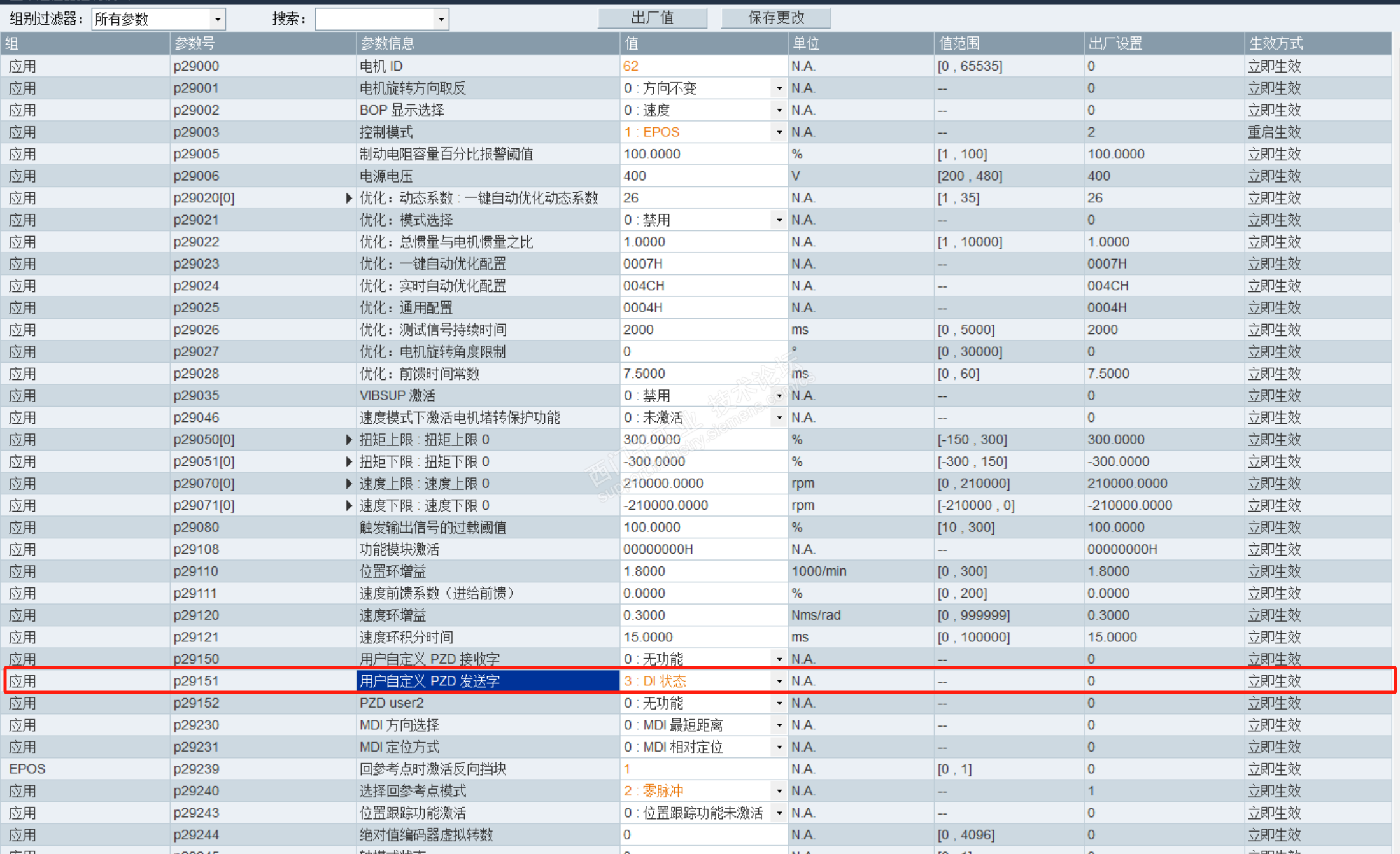This screenshot has height=854, width=1400.
Task: Open the 组别过滤器 group filter dropdown
Action: click(x=218, y=19)
